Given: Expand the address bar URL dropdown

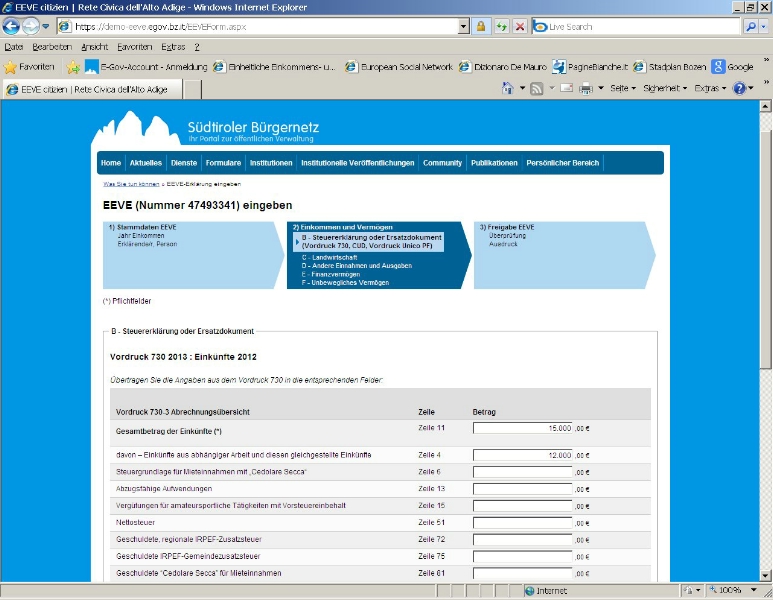Looking at the screenshot, I should pyautogui.click(x=465, y=26).
